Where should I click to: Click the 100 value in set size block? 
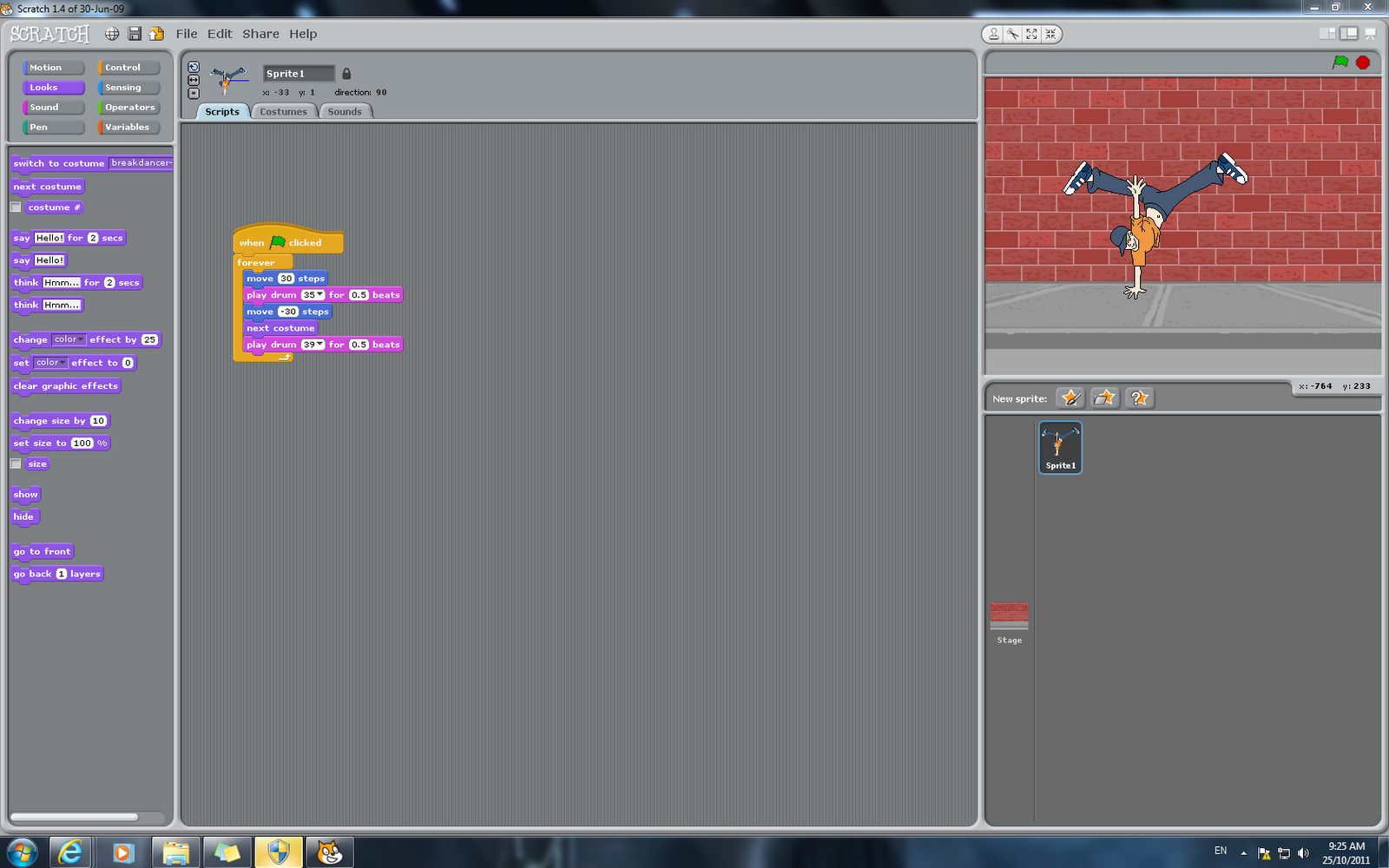pos(82,443)
